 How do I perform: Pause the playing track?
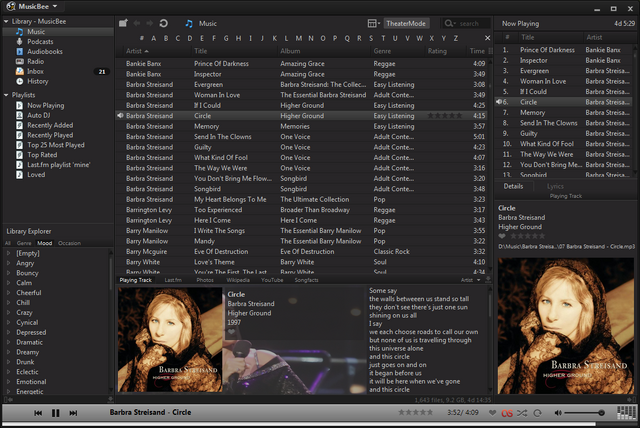pos(56,413)
